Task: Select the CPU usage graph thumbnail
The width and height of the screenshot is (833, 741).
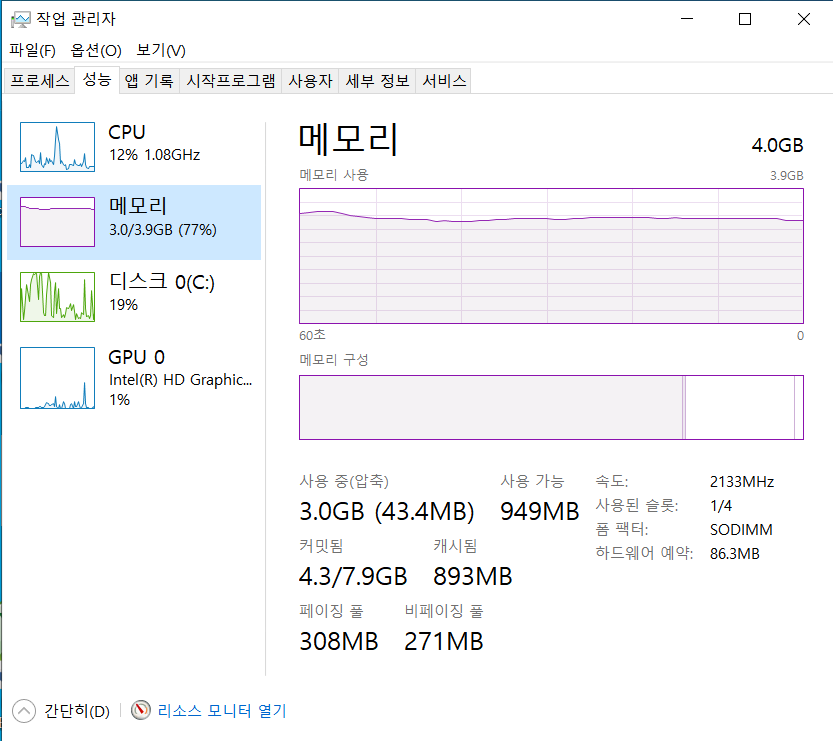Action: click(x=57, y=147)
